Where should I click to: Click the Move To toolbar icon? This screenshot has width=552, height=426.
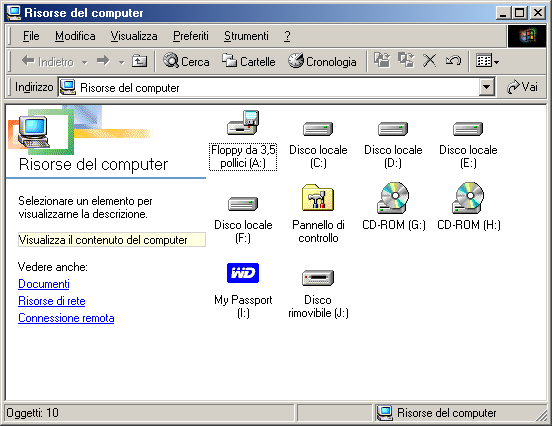pyautogui.click(x=382, y=61)
